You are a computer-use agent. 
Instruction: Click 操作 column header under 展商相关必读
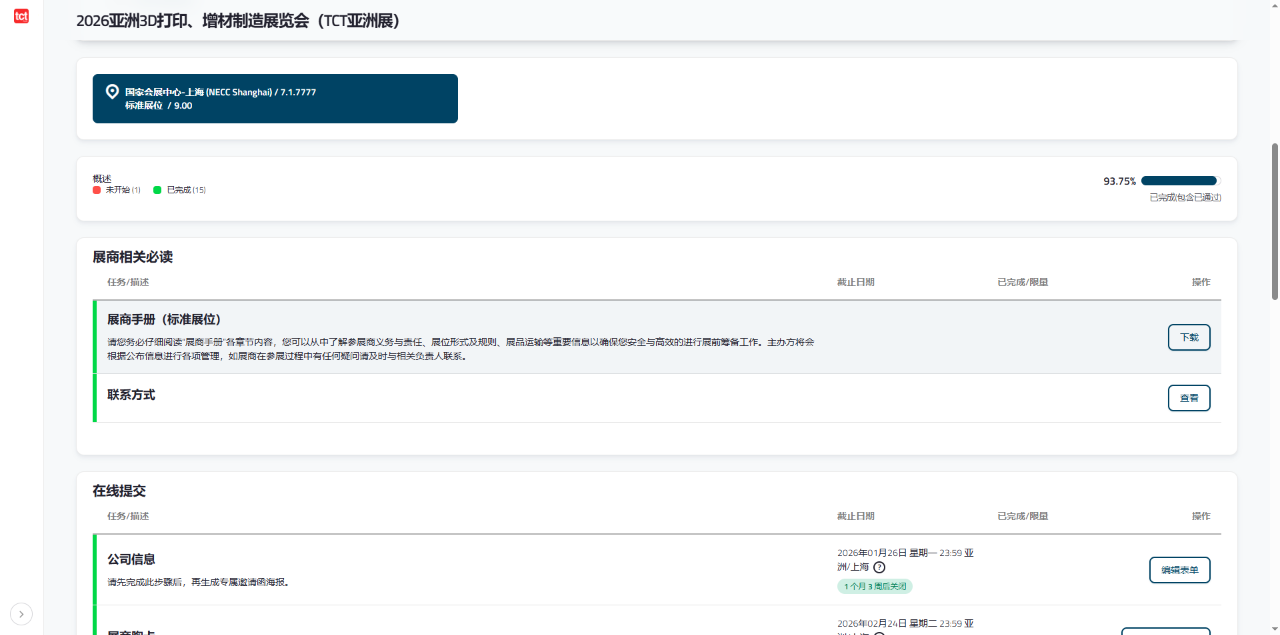(1200, 282)
